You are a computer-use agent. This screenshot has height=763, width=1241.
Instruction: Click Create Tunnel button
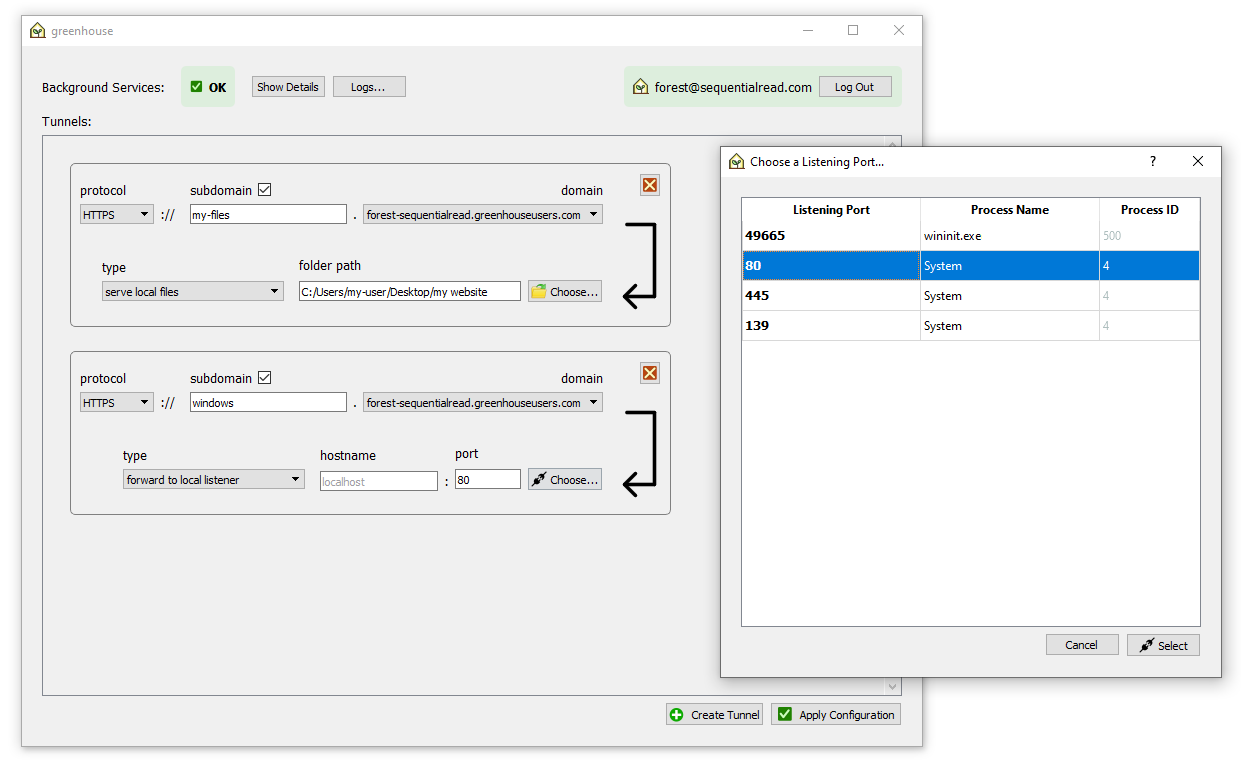(714, 714)
